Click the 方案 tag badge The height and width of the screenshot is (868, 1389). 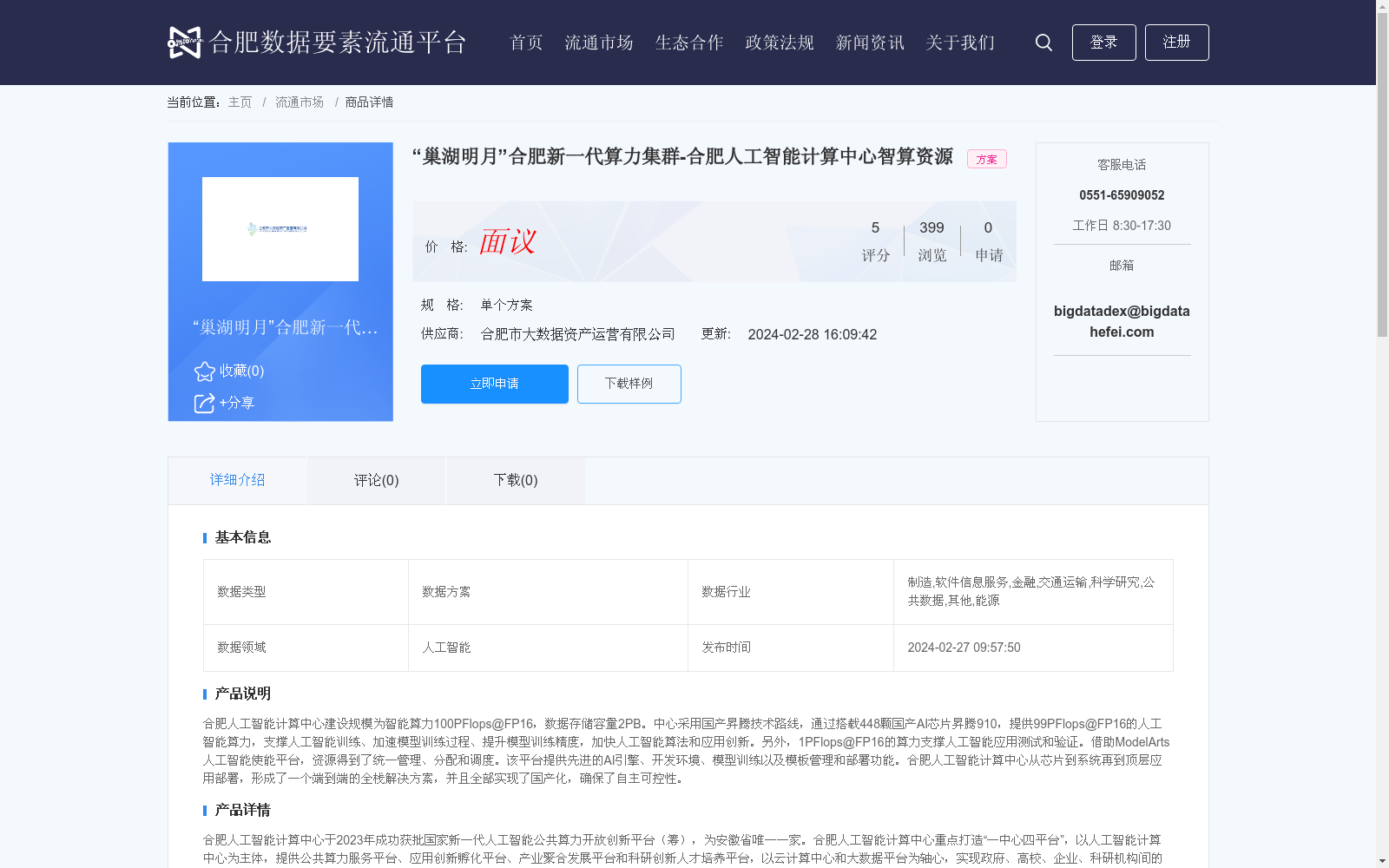click(x=986, y=159)
